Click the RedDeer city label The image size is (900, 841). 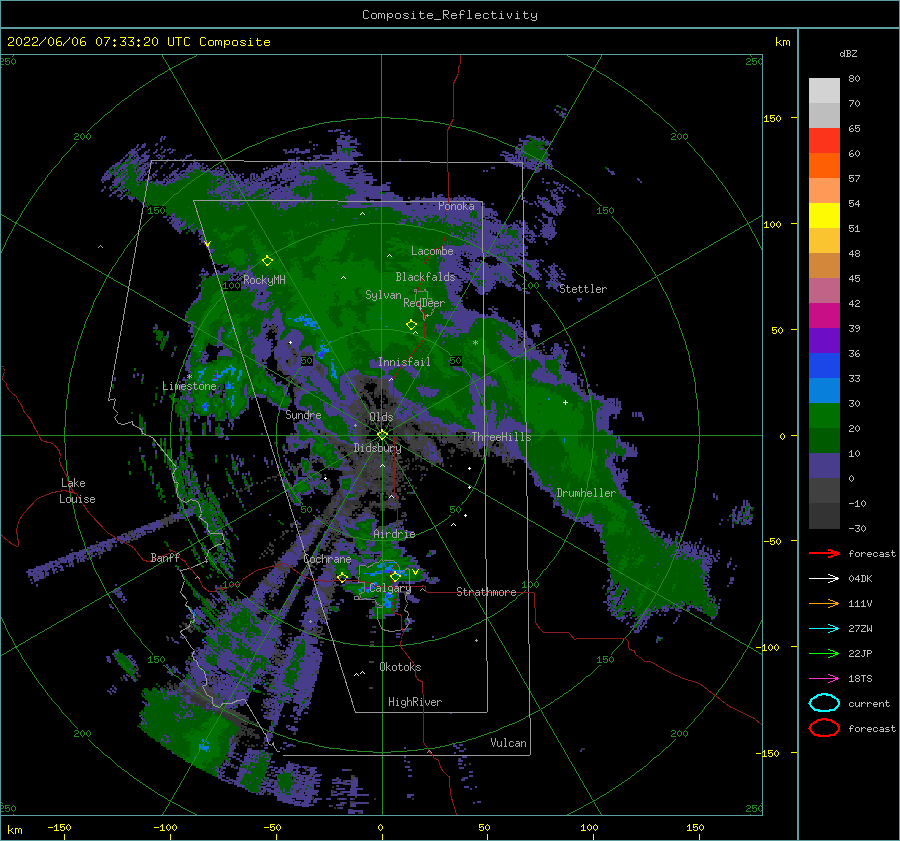pyautogui.click(x=424, y=303)
